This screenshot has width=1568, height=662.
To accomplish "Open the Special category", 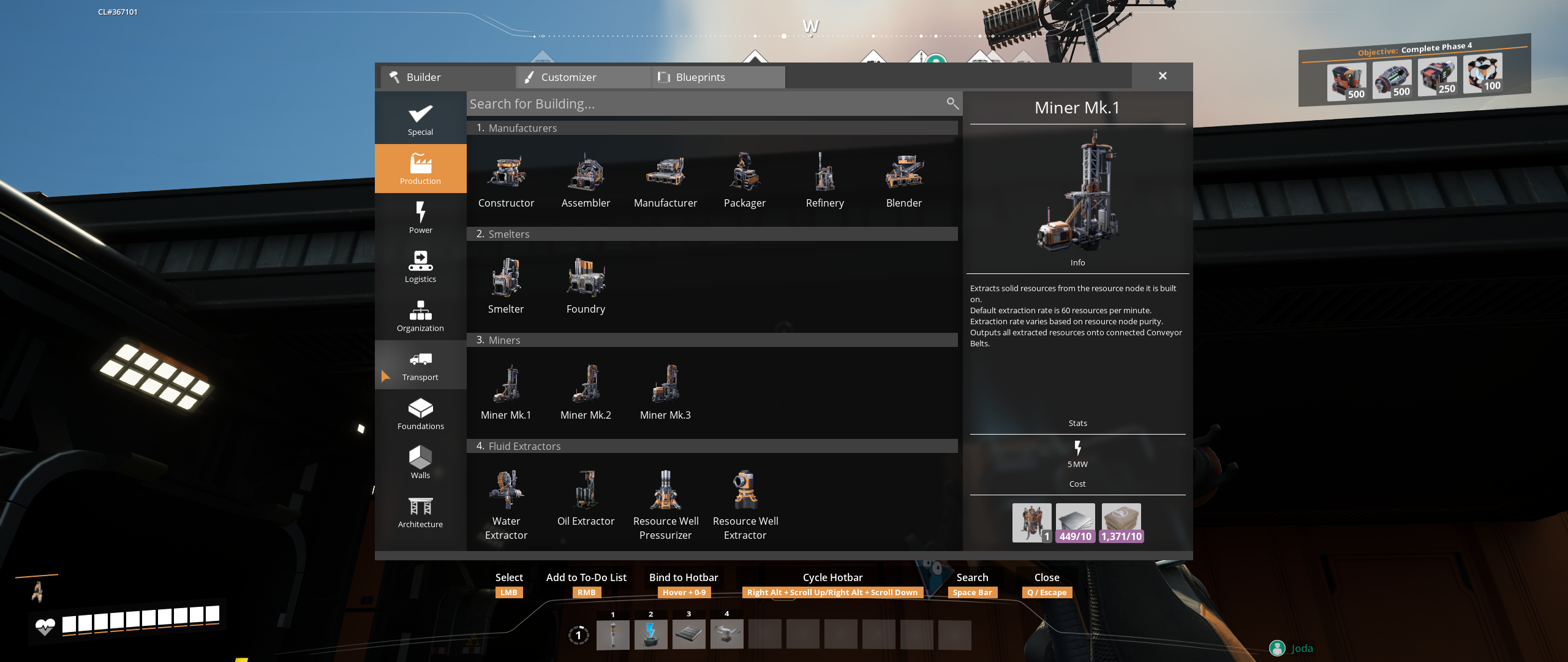I will 420,120.
